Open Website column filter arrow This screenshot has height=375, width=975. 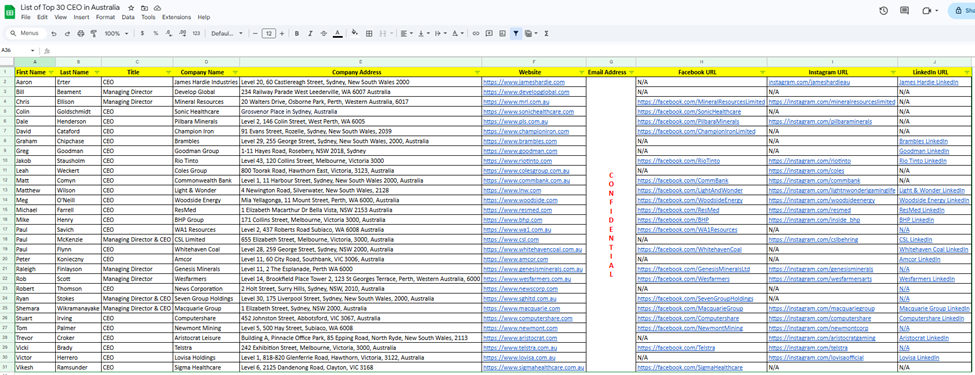pos(581,72)
